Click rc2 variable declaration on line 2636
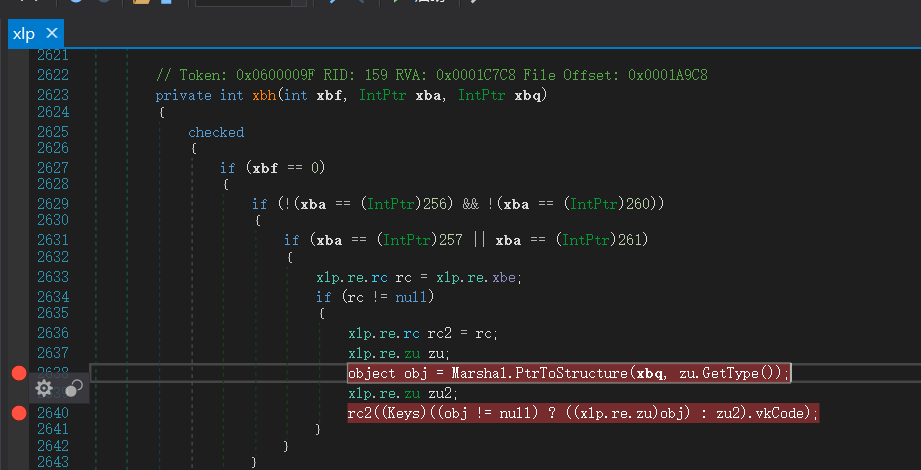Screen dimensions: 921x470 tap(441, 334)
